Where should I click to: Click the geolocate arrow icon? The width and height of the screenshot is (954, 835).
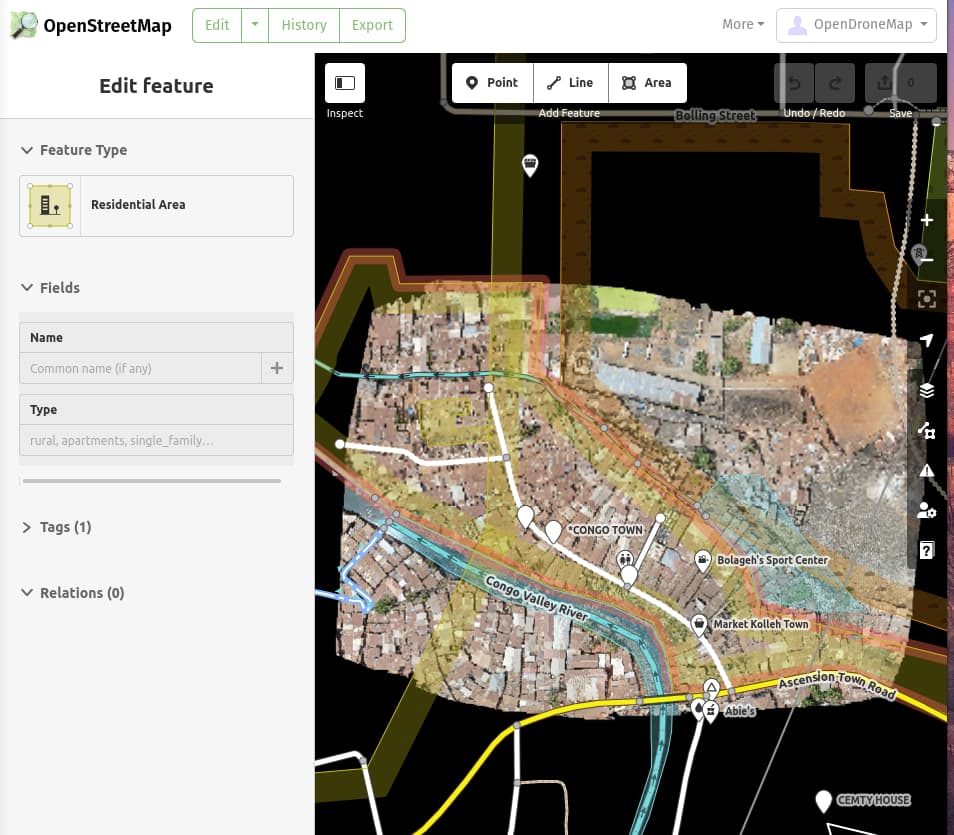click(926, 340)
